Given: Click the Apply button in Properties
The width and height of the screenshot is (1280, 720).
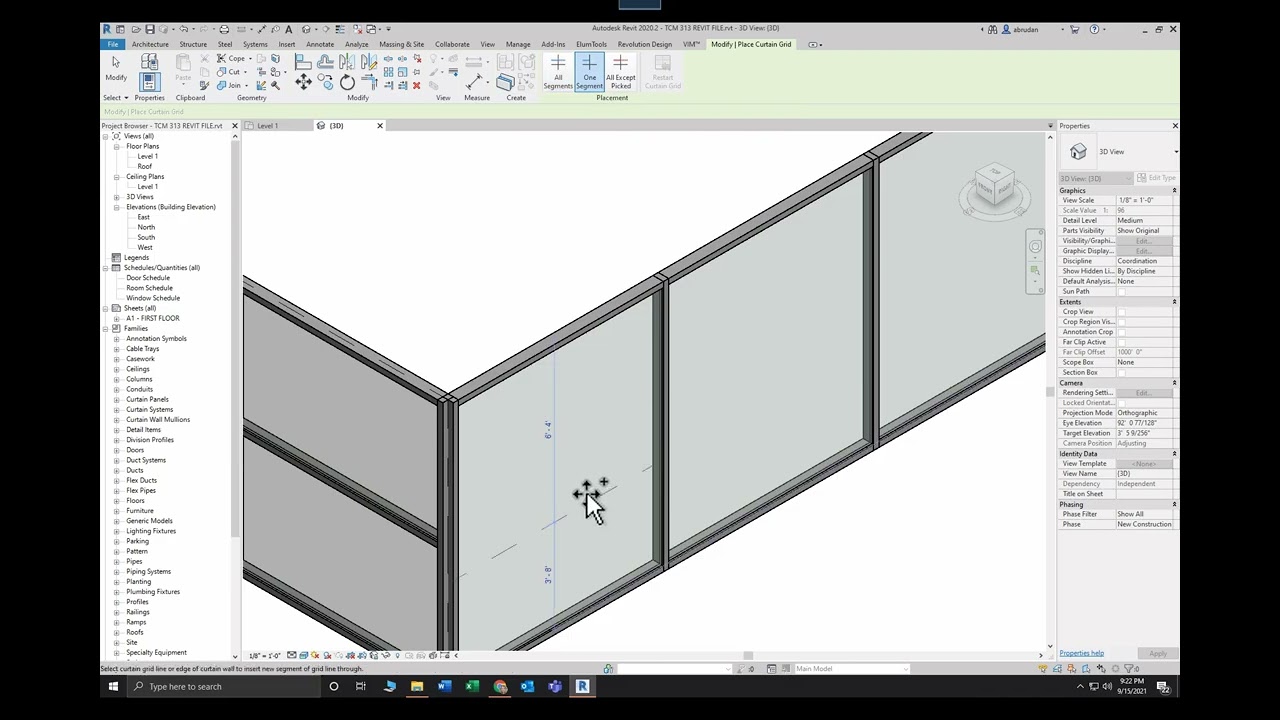Looking at the screenshot, I should coord(1158,654).
